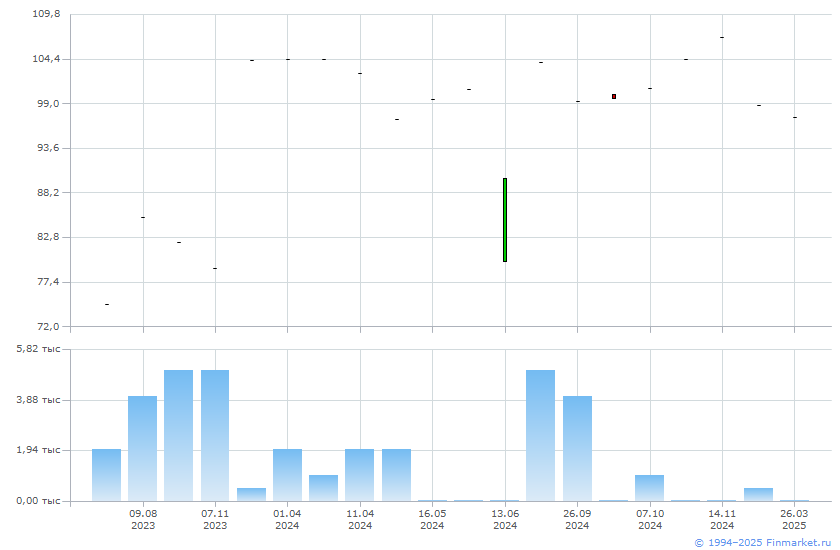Click the price mark at 09.08 2023

(x=143, y=217)
